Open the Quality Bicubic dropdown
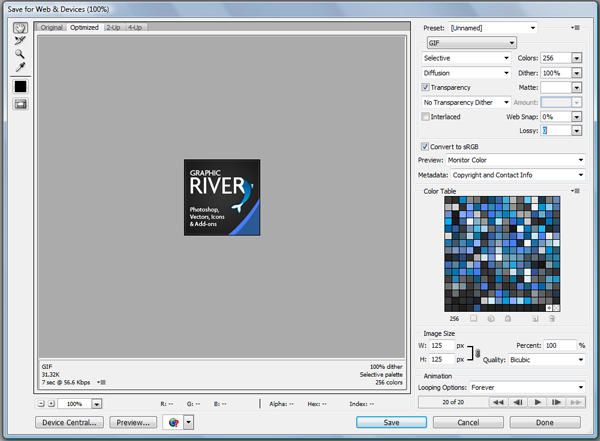This screenshot has height=441, width=600. click(547, 359)
